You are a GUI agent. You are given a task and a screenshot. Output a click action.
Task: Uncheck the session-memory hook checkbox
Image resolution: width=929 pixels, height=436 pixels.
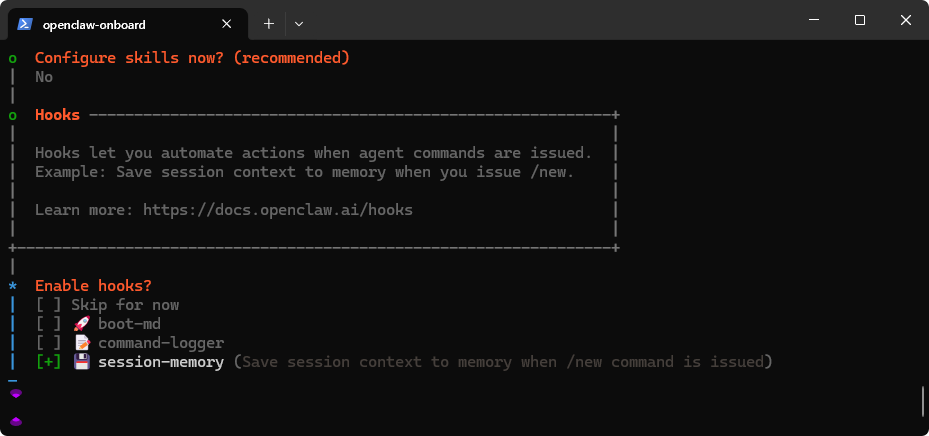coord(48,362)
